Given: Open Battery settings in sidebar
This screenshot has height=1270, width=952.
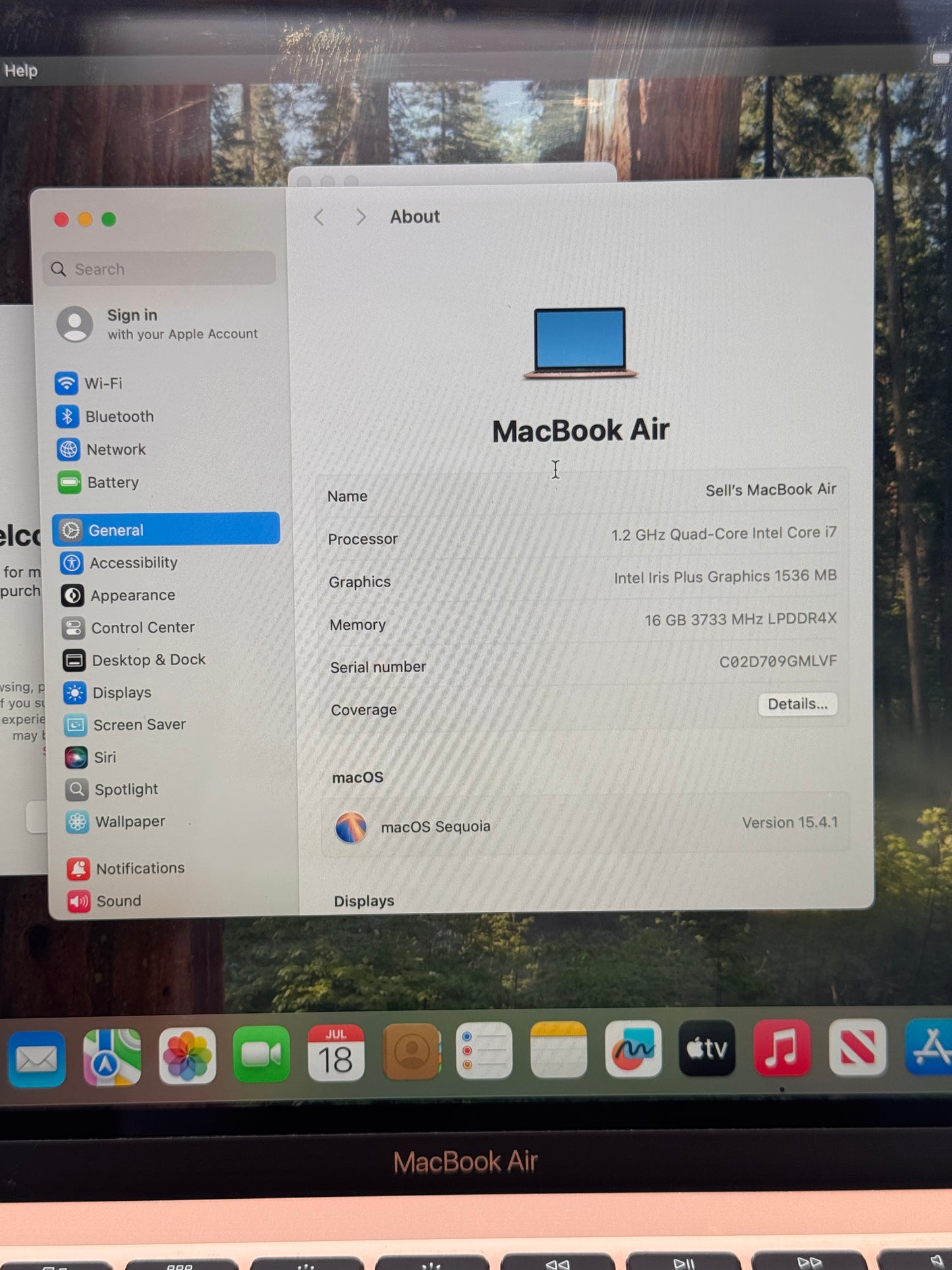Looking at the screenshot, I should 98,482.
